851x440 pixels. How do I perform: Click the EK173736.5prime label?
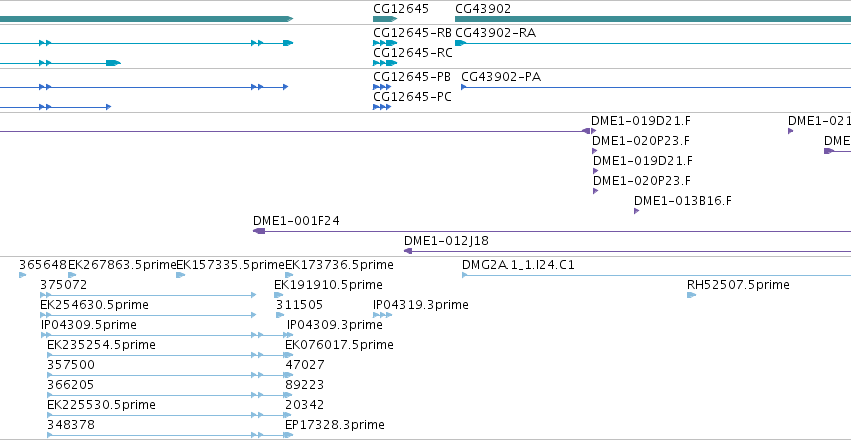(339, 265)
